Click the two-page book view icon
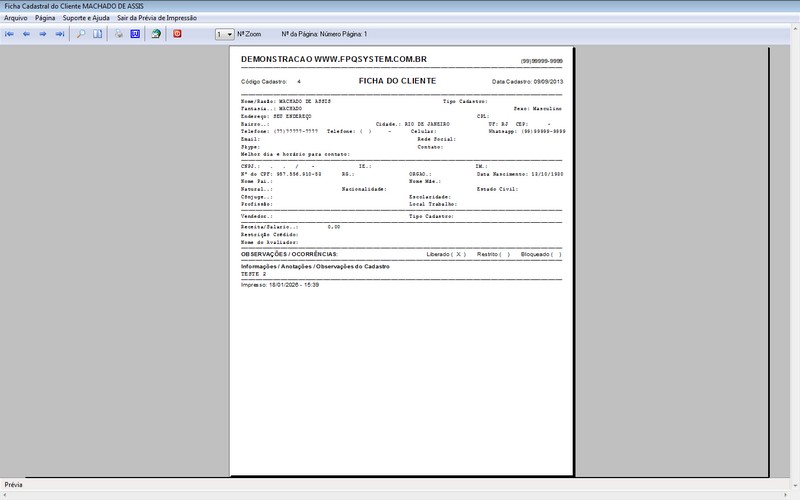 (x=97, y=34)
